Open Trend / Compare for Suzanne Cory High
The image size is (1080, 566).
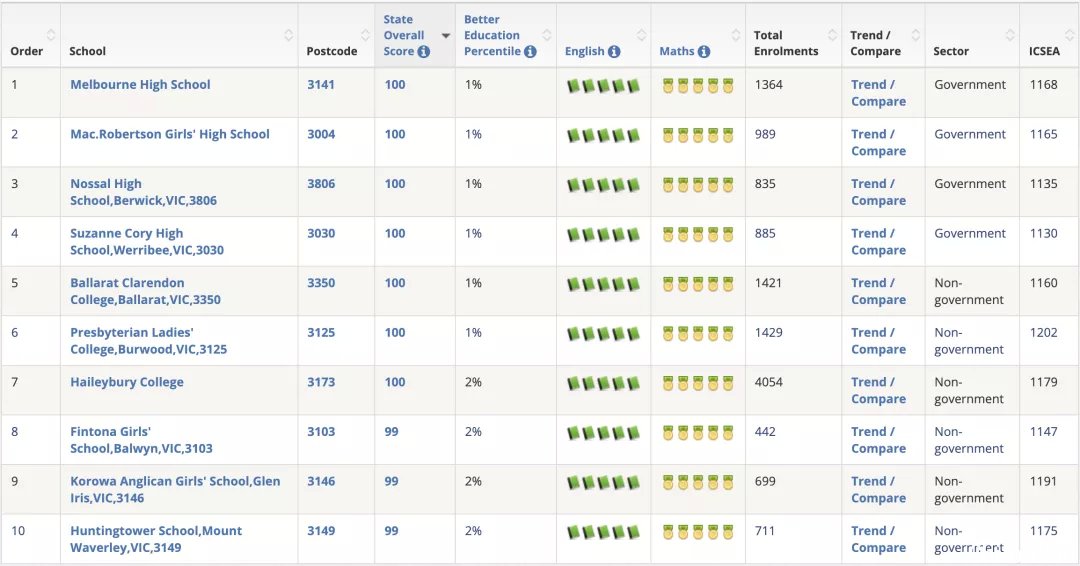878,242
